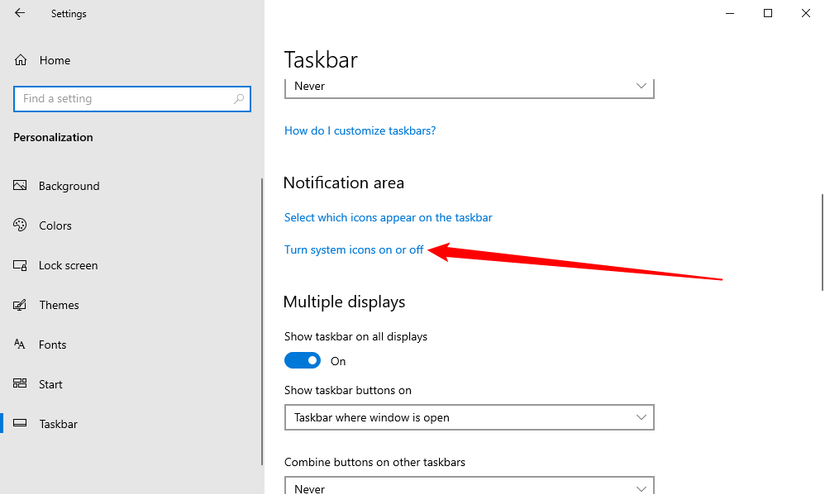Focus the 'Find a setting' search box

coord(120,99)
